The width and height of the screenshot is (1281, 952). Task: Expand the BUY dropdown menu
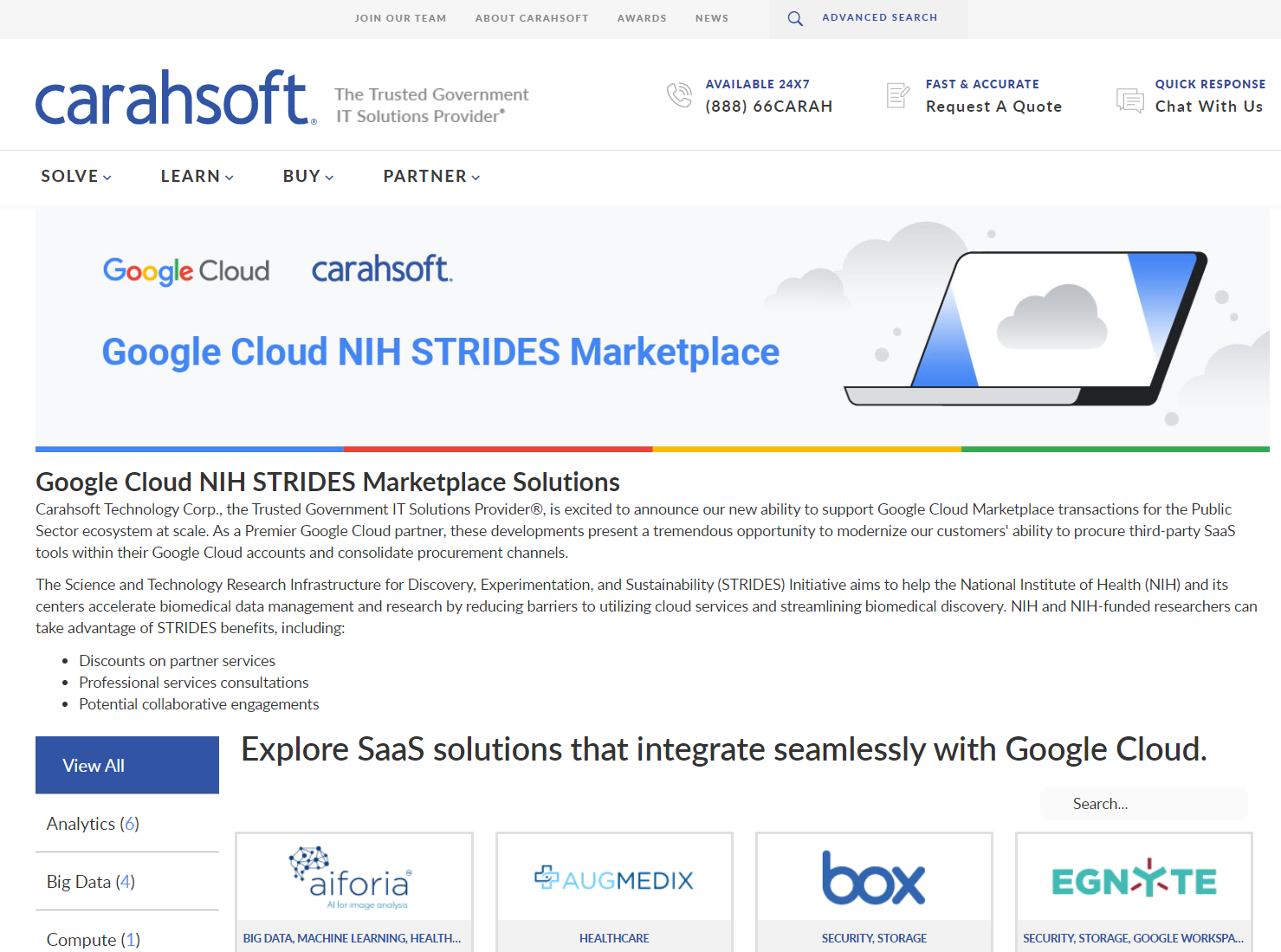pos(307,177)
